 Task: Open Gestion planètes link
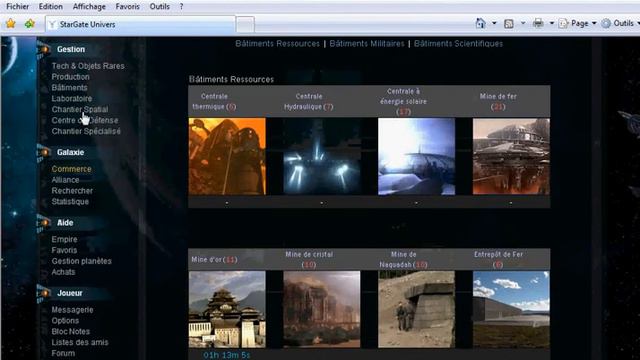click(82, 261)
